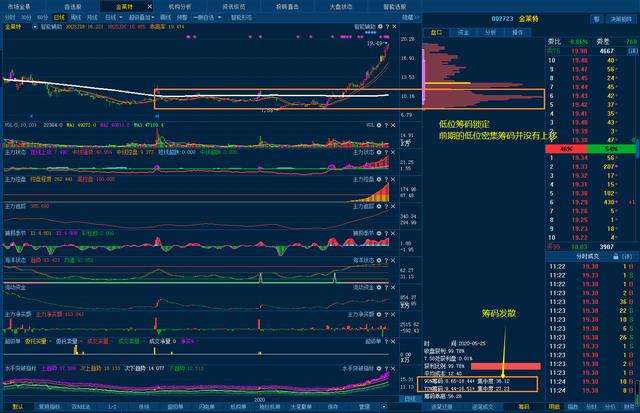640x413 pixels.
Task: Switch to 机构分析 tab
Action: click(180, 7)
